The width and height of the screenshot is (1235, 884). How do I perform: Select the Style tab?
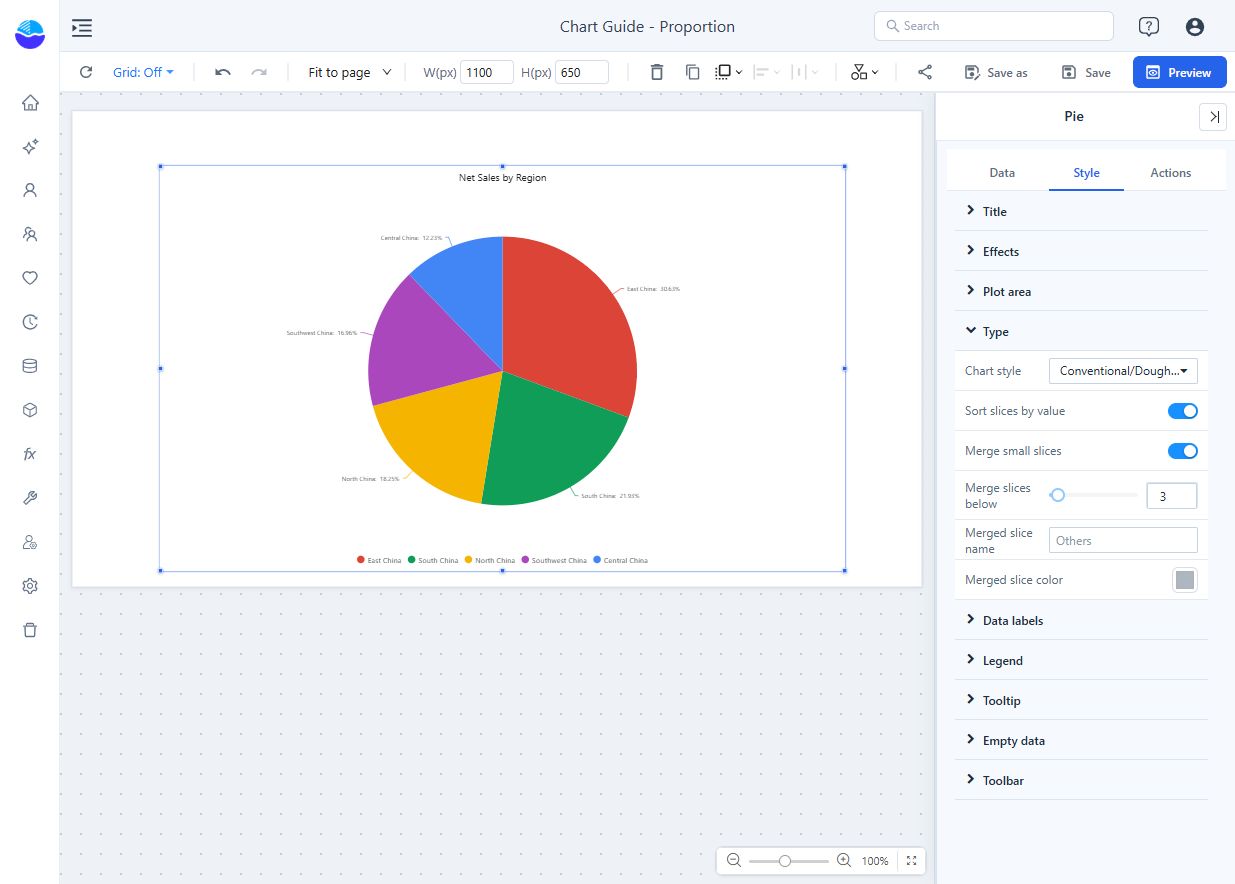(x=1086, y=173)
